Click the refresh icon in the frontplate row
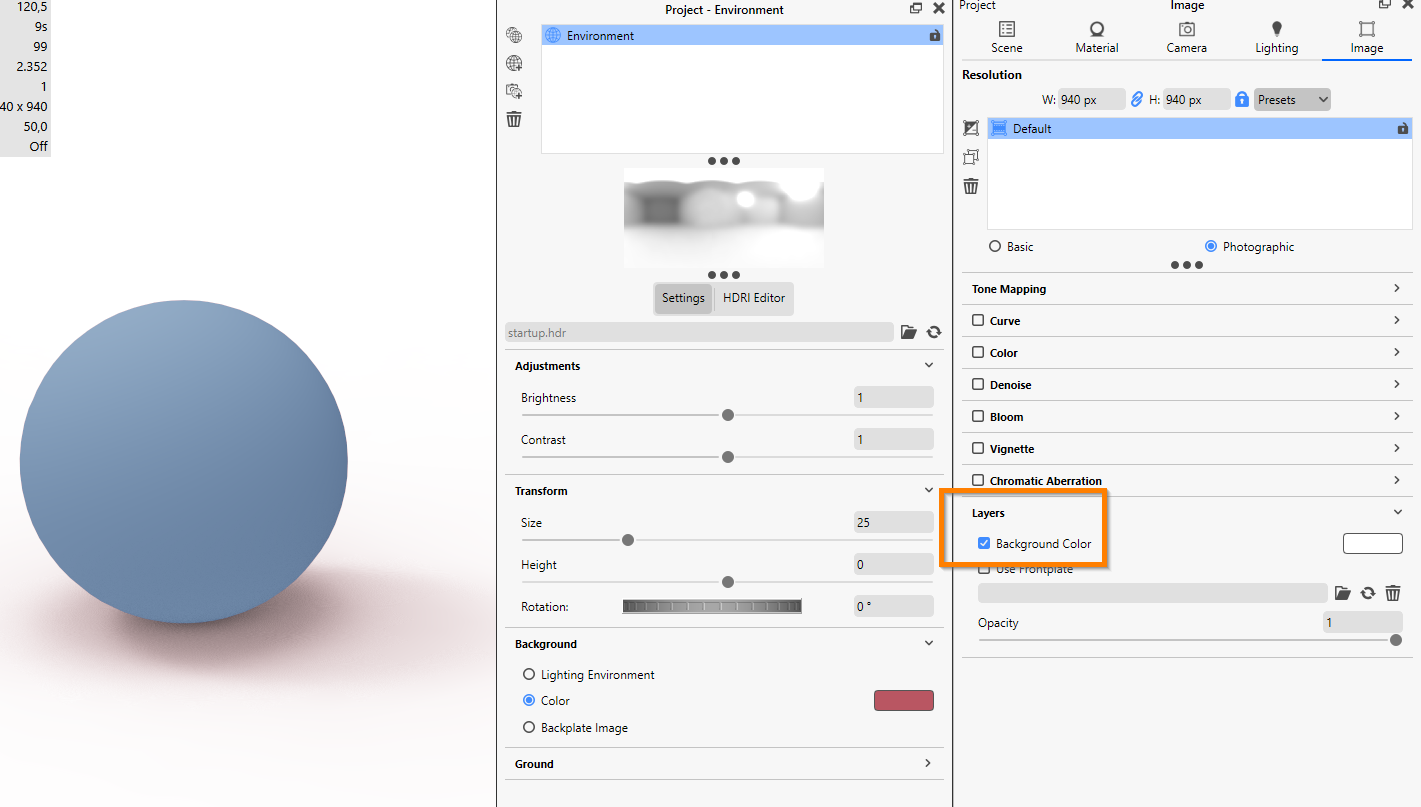This screenshot has height=807, width=1421. coord(1367,593)
